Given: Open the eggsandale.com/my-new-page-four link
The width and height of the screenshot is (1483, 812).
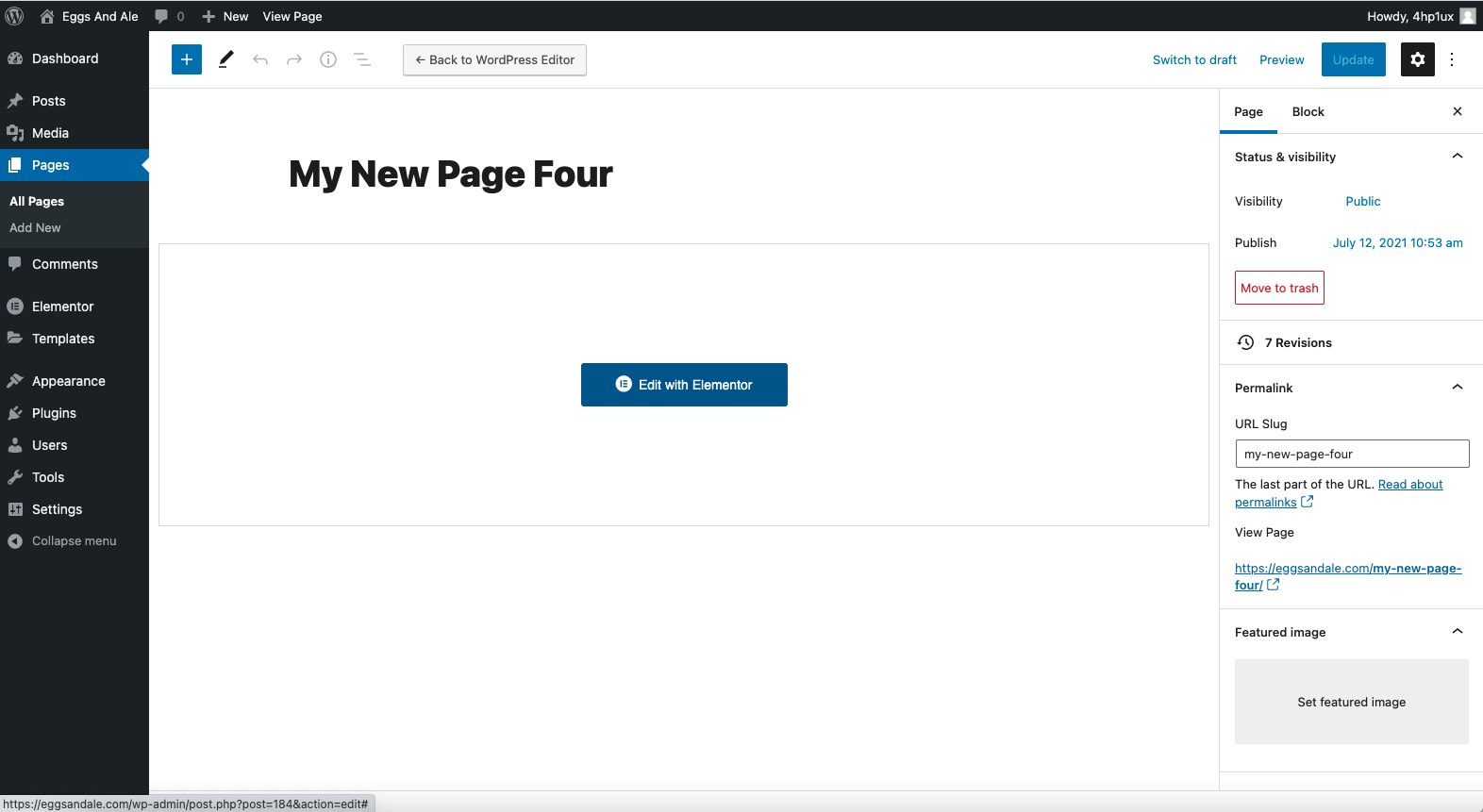Looking at the screenshot, I should point(1348,576).
